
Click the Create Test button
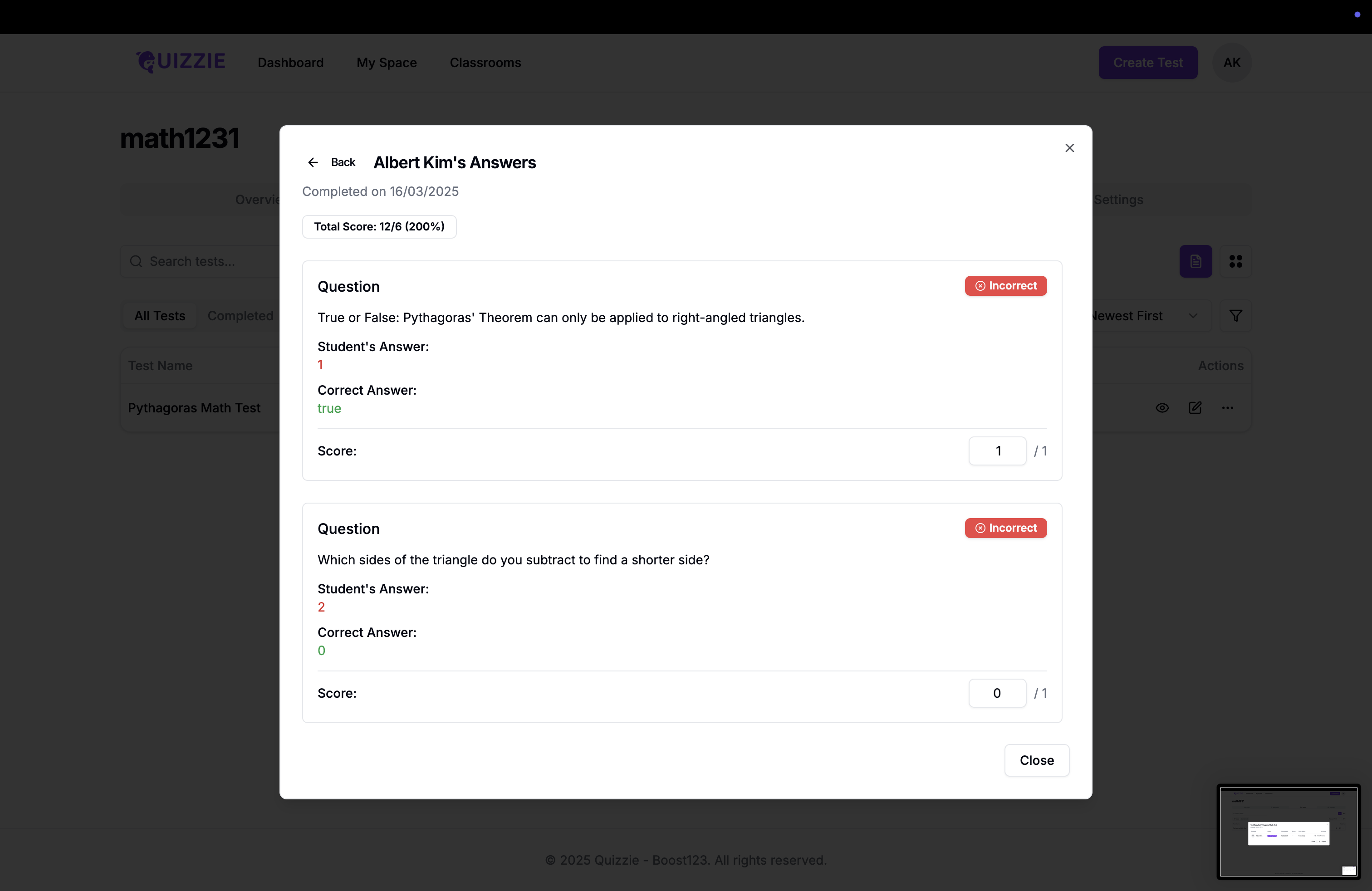click(x=1147, y=62)
